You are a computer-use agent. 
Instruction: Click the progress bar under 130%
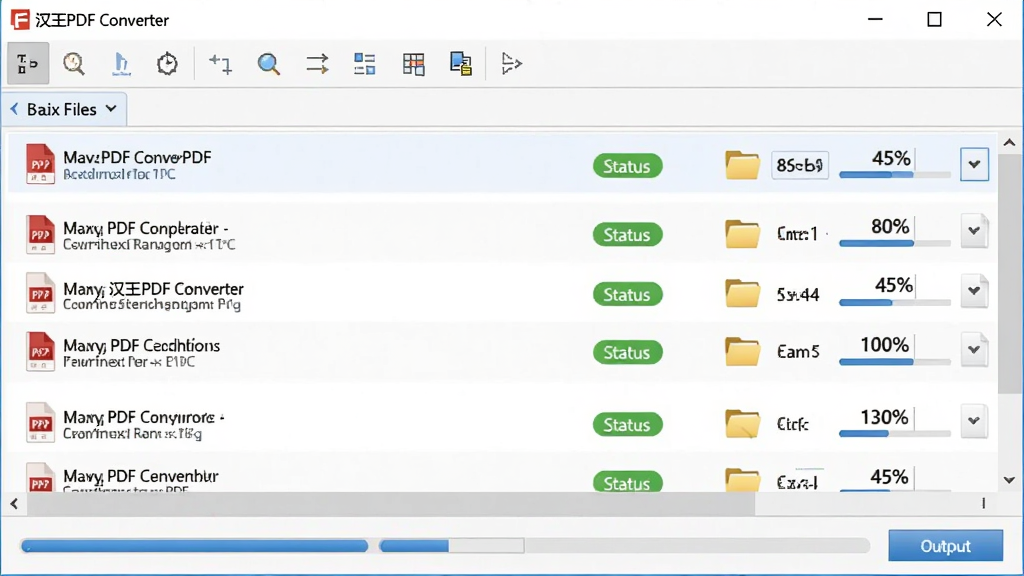coord(895,433)
